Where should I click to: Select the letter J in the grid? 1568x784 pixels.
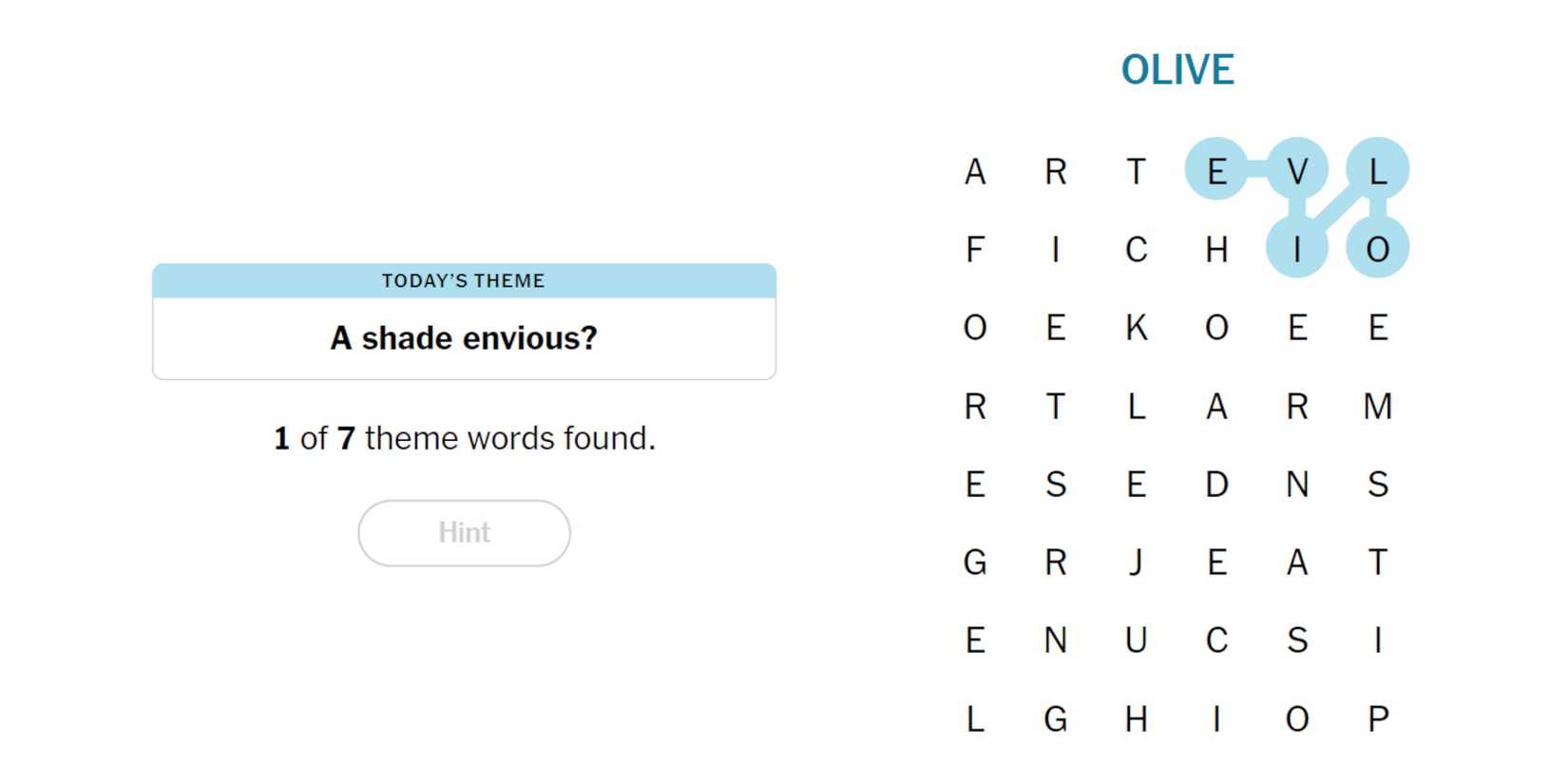pos(1136,563)
